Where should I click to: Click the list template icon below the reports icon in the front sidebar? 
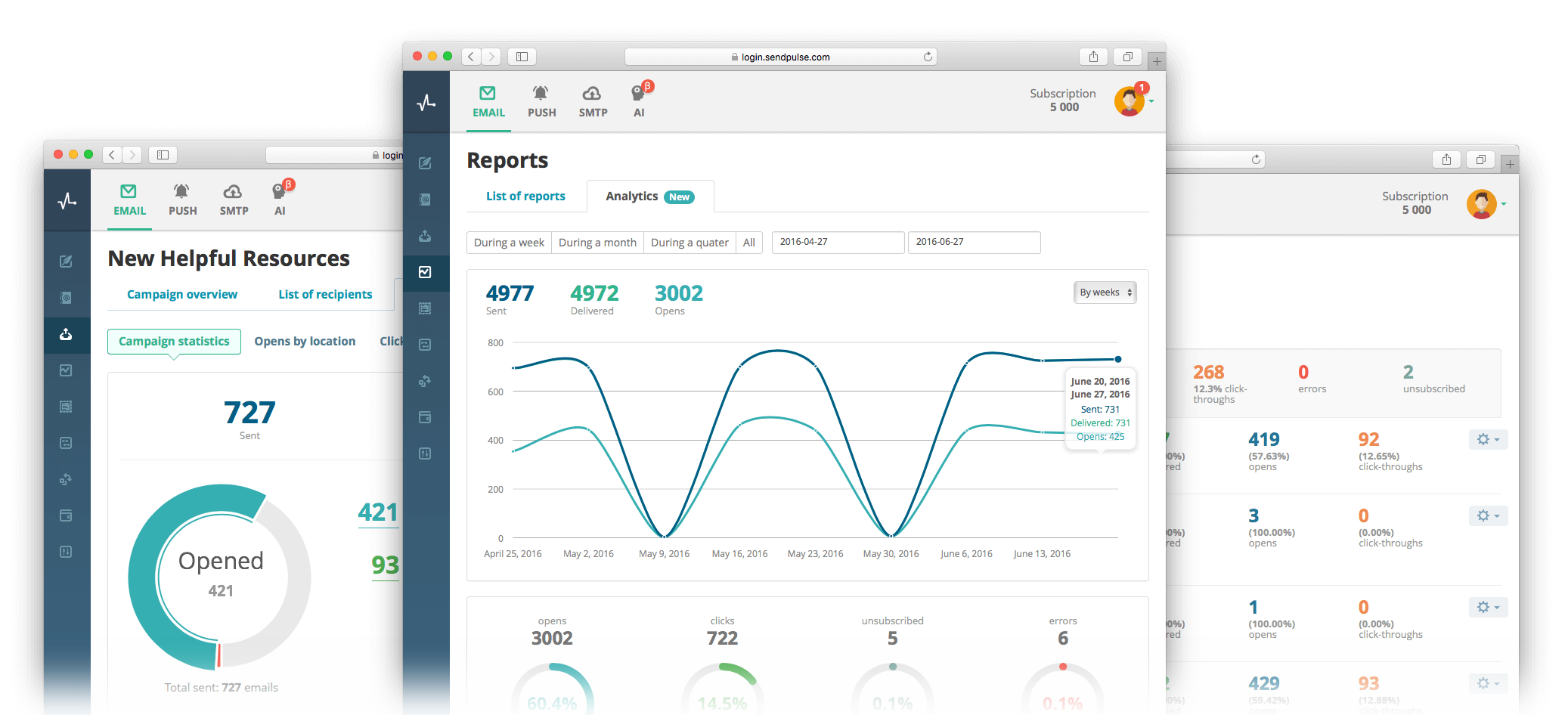[x=425, y=308]
